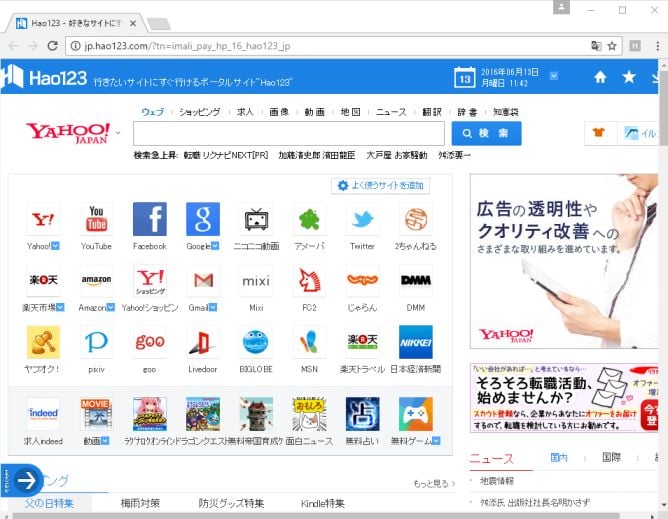The image size is (668, 519).
Task: Open the Twitter bird icon
Action: click(x=363, y=219)
